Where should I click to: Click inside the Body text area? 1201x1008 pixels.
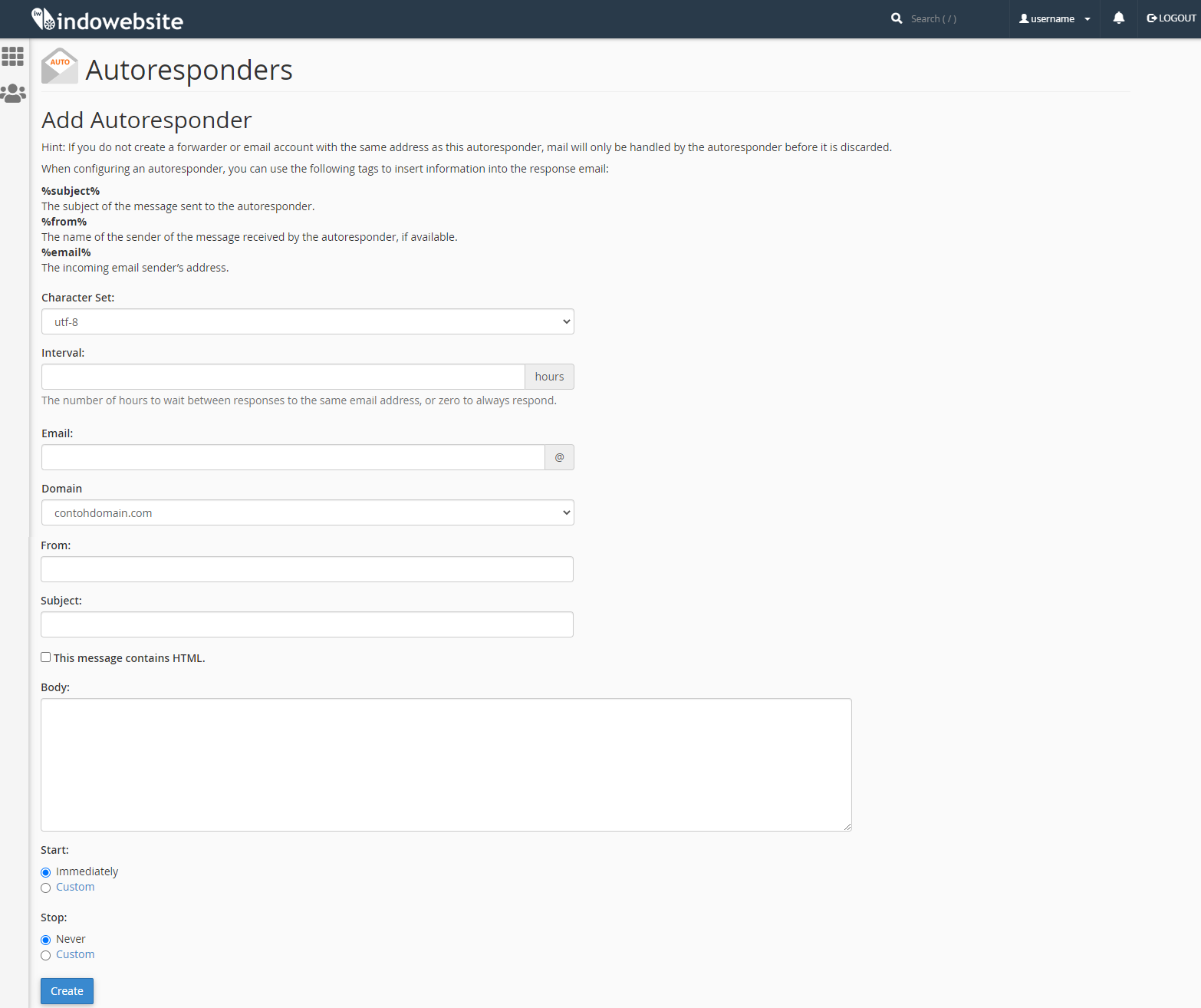[446, 764]
